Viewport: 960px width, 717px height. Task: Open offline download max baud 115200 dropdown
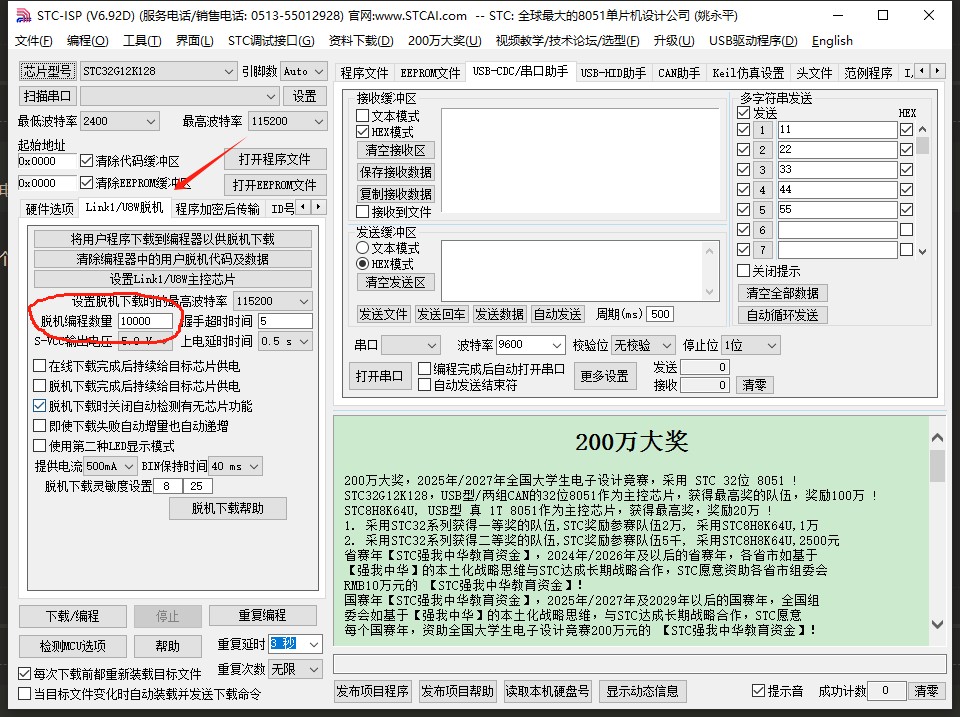(x=273, y=301)
